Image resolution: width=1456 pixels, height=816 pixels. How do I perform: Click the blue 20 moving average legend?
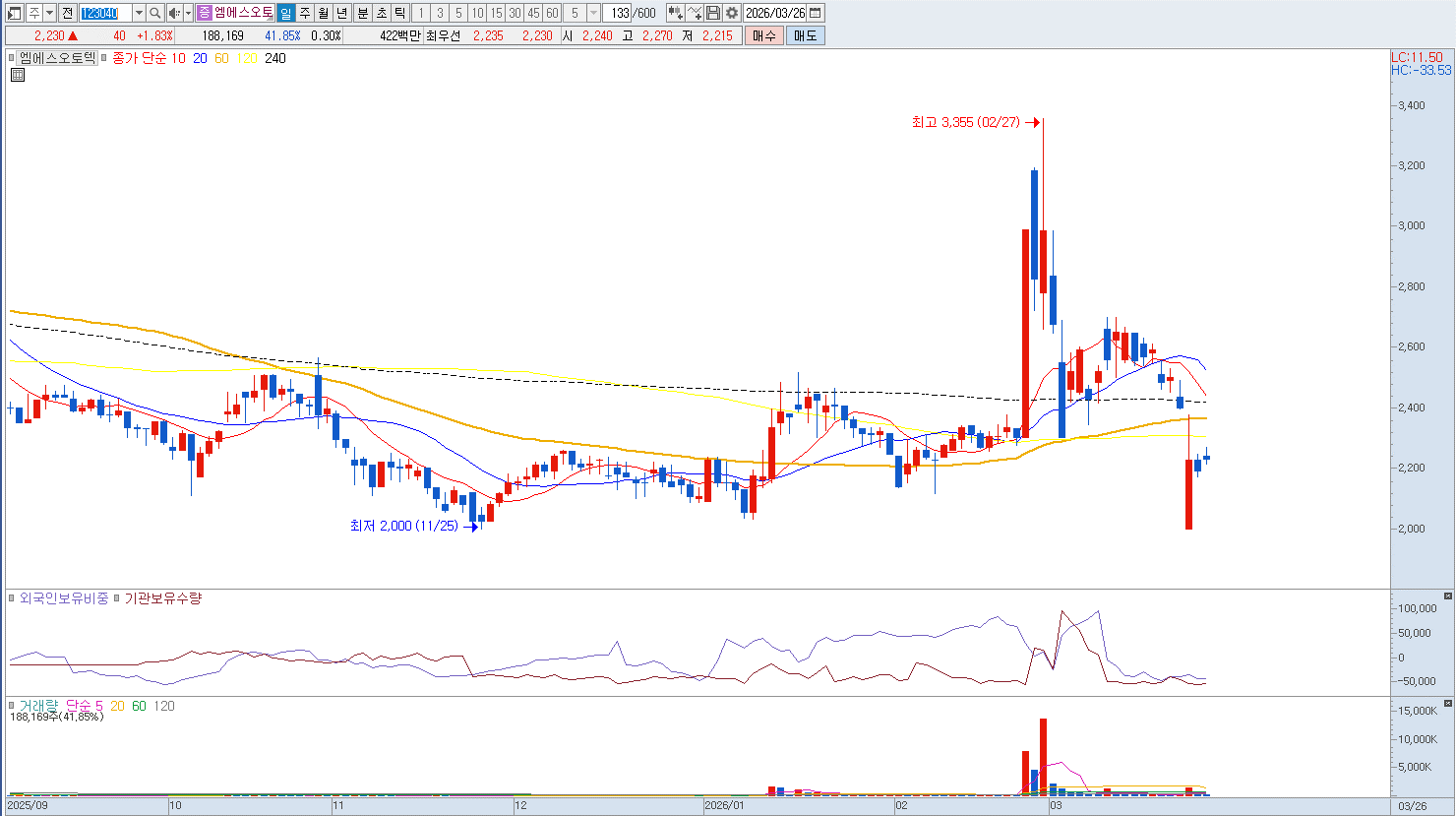[200, 58]
